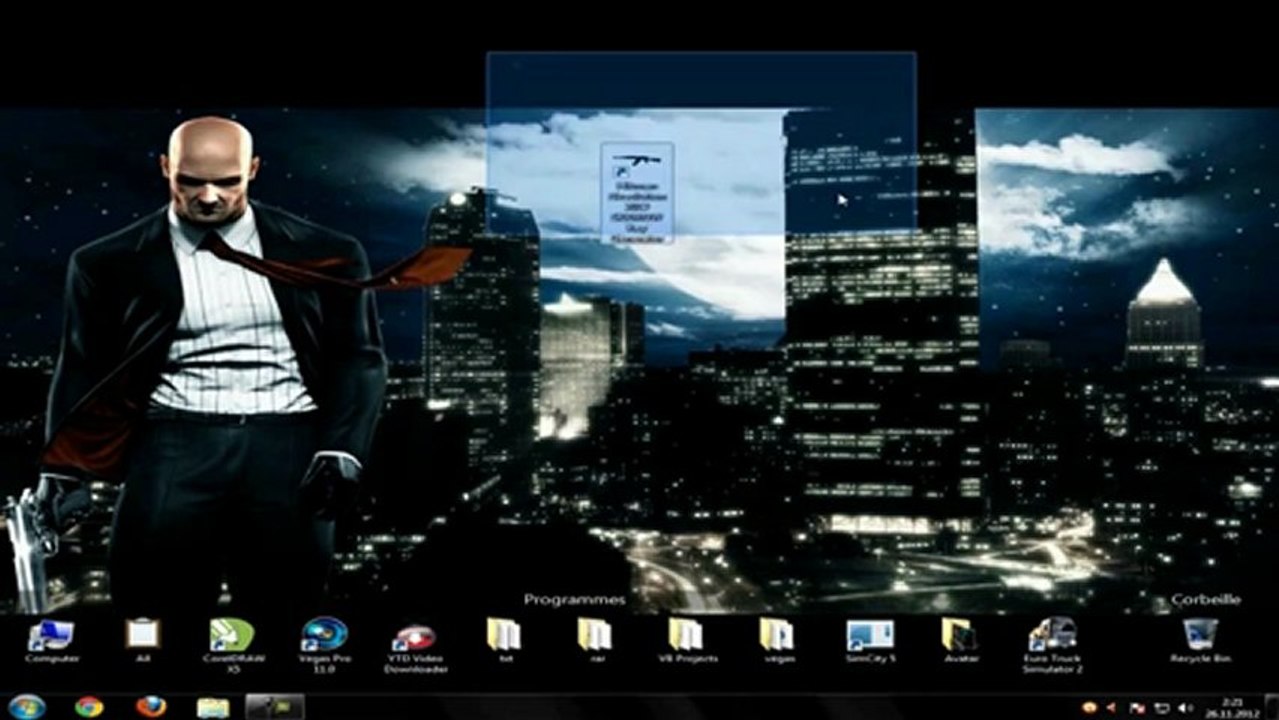Launch the CorelDRAW X5 shortcut
The image size is (1279, 720).
click(x=232, y=646)
